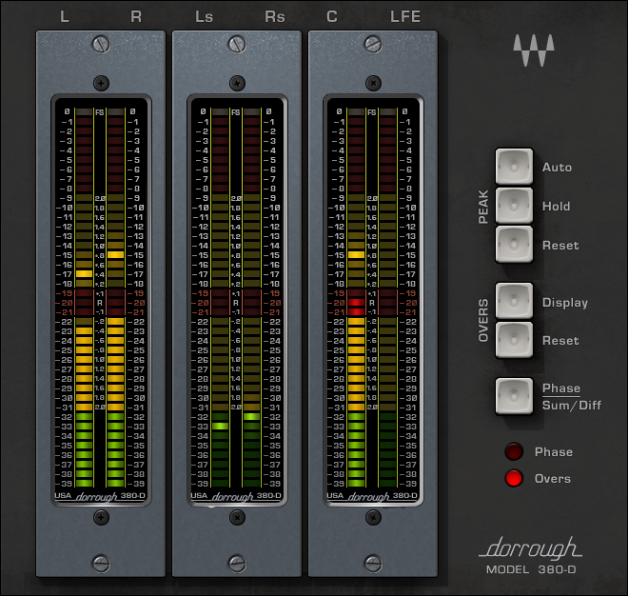Click the black Phillips screw above Ls/Rs meter
Image resolution: width=628 pixels, height=596 pixels.
(237, 83)
